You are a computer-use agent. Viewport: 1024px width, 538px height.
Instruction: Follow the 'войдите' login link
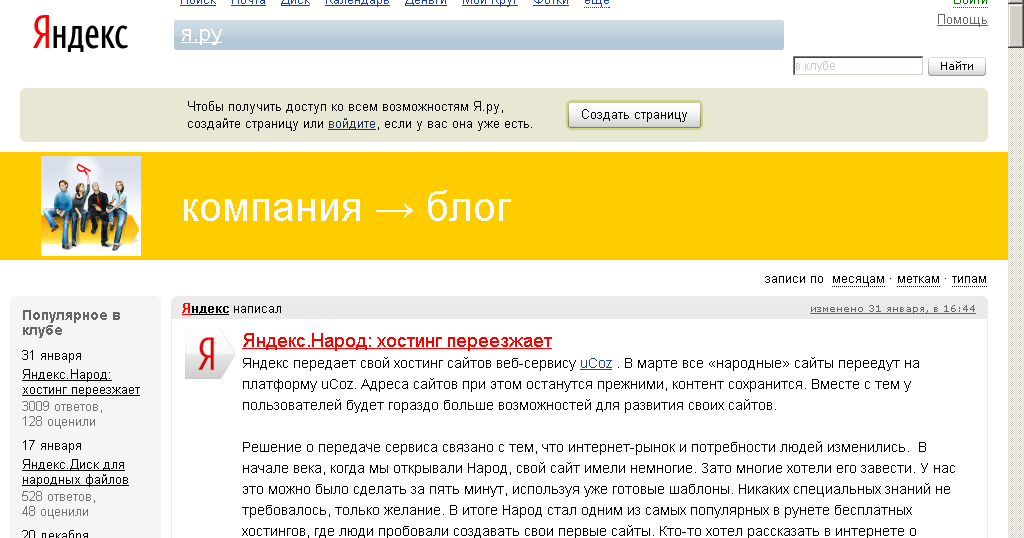(352, 124)
